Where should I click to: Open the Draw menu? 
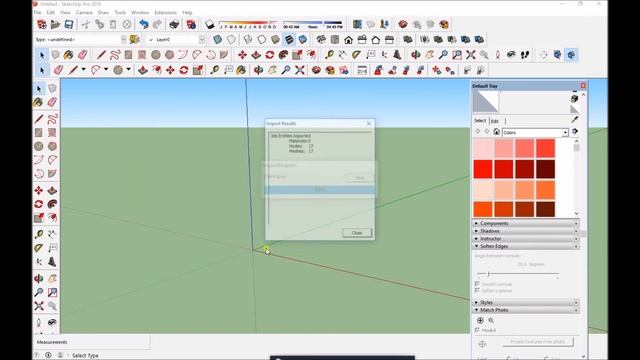pos(103,13)
